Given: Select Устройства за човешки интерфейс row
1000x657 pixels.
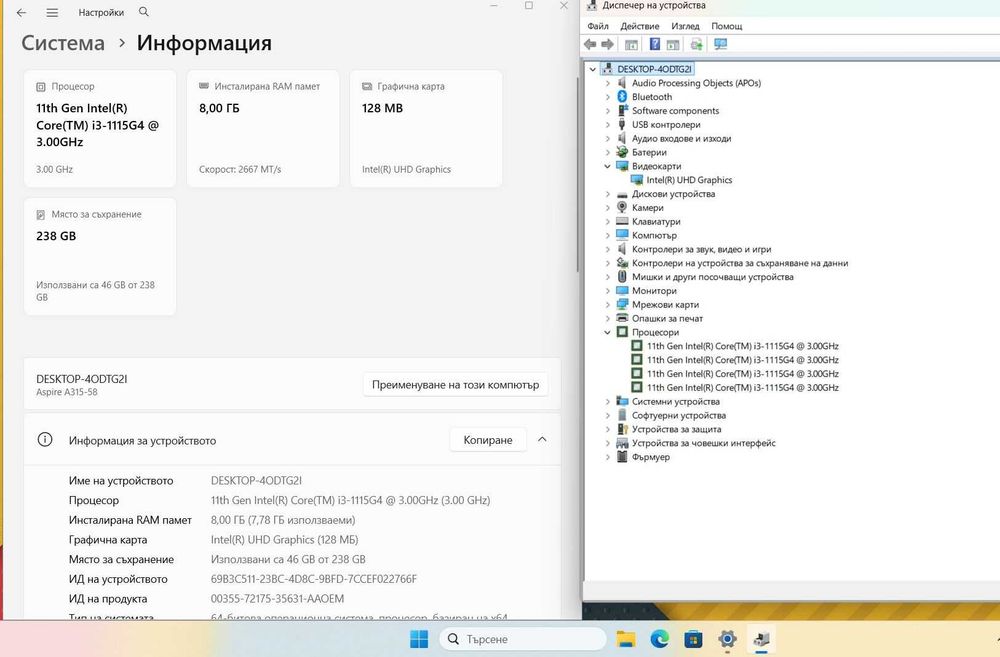Looking at the screenshot, I should tap(703, 443).
